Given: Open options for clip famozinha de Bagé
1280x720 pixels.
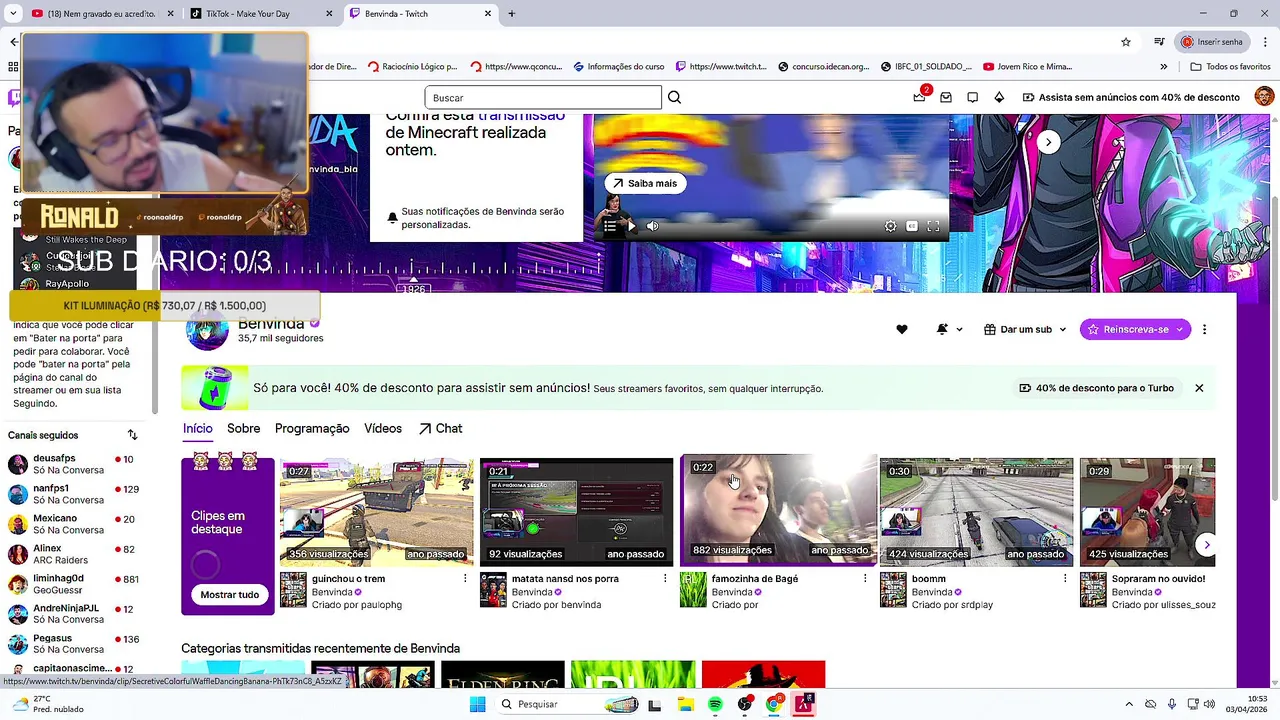Looking at the screenshot, I should (865, 579).
